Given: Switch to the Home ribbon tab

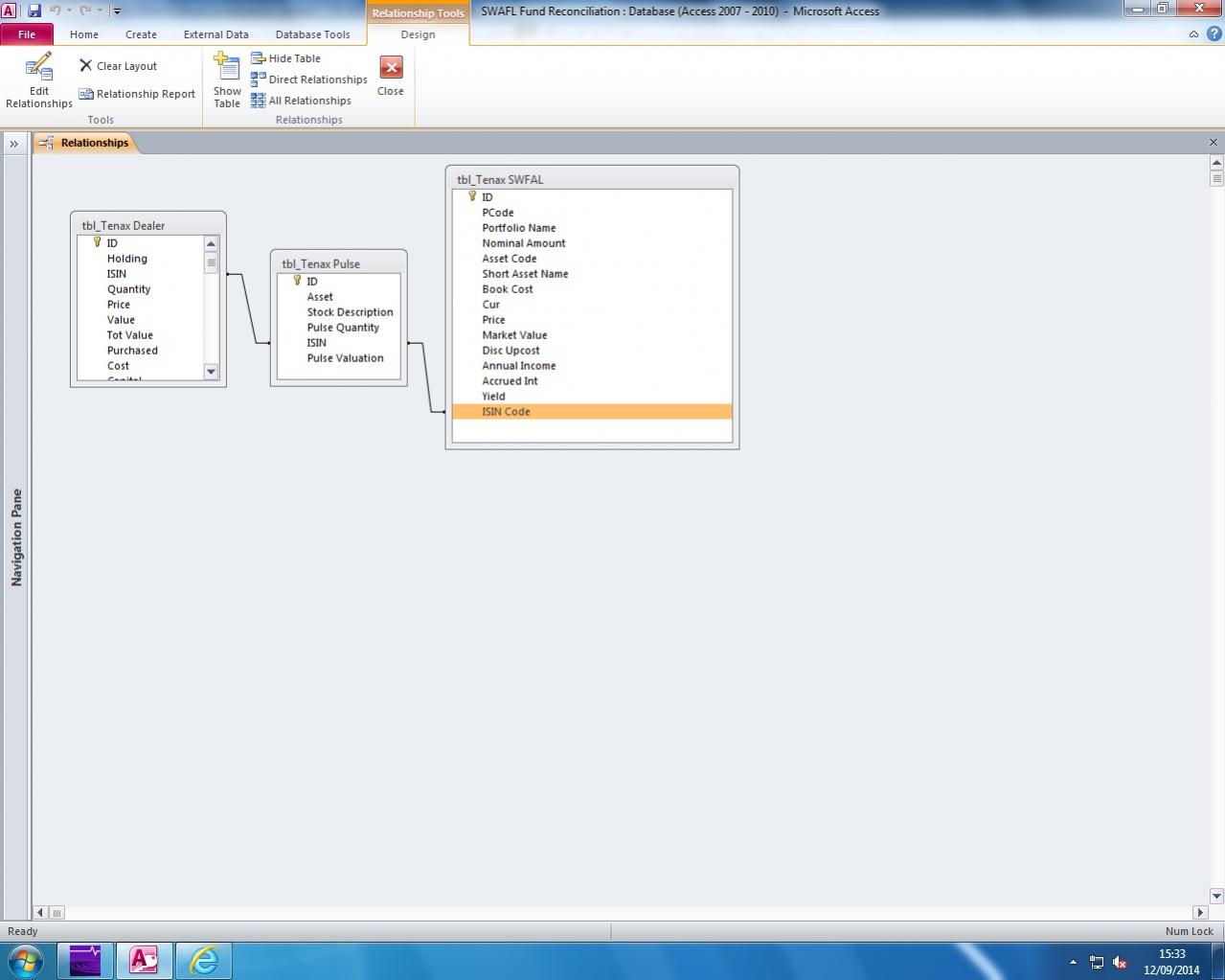Looking at the screenshot, I should (x=84, y=34).
